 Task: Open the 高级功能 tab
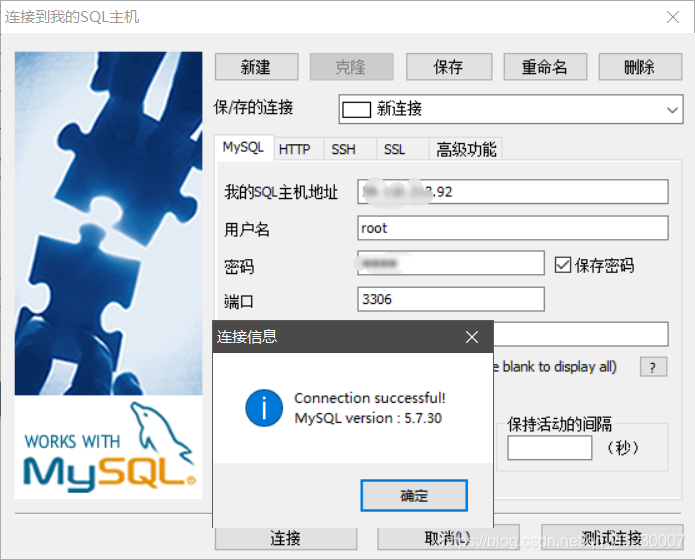[x=466, y=149]
